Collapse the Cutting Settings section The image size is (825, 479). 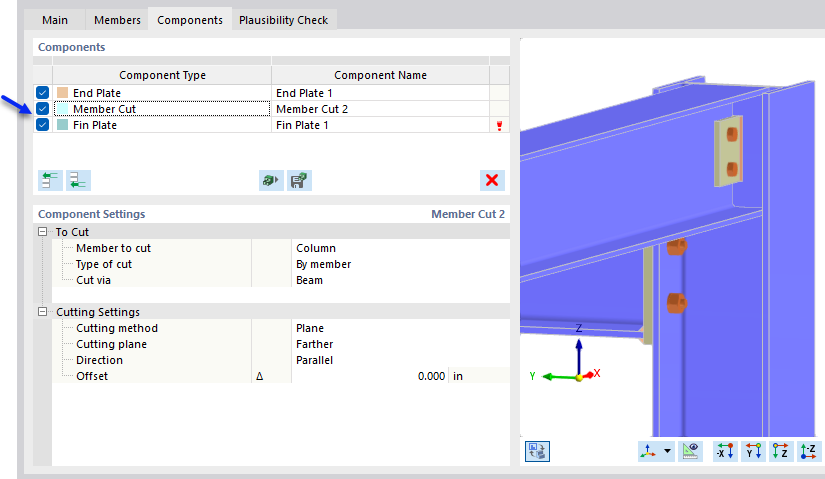pyautogui.click(x=43, y=312)
